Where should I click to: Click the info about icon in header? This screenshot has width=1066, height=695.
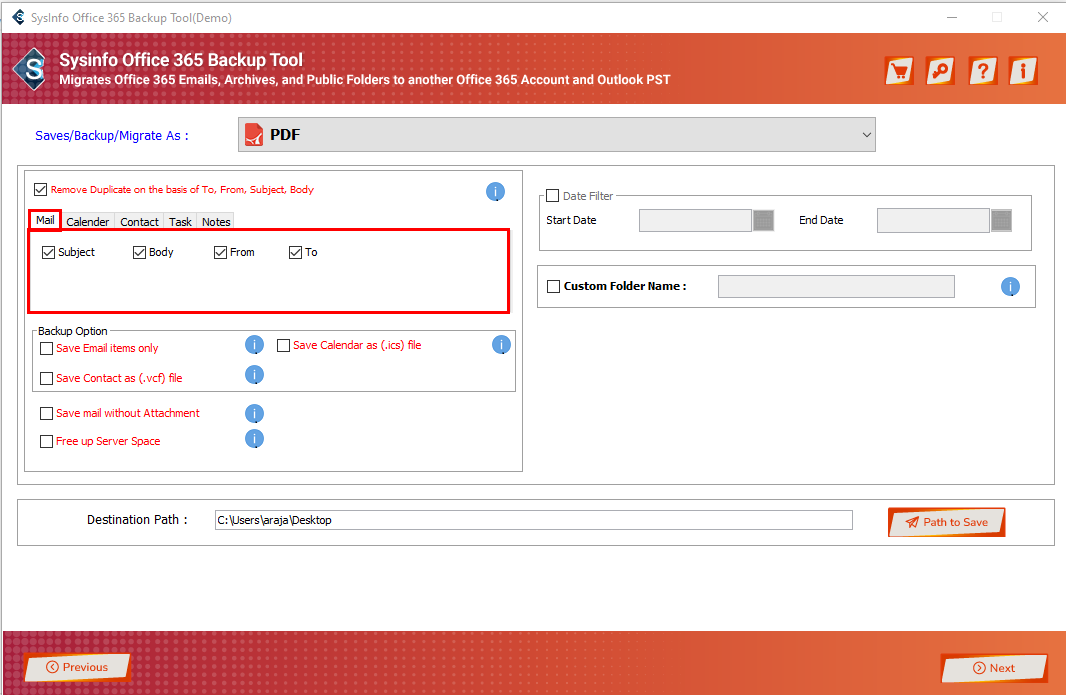coord(1023,71)
